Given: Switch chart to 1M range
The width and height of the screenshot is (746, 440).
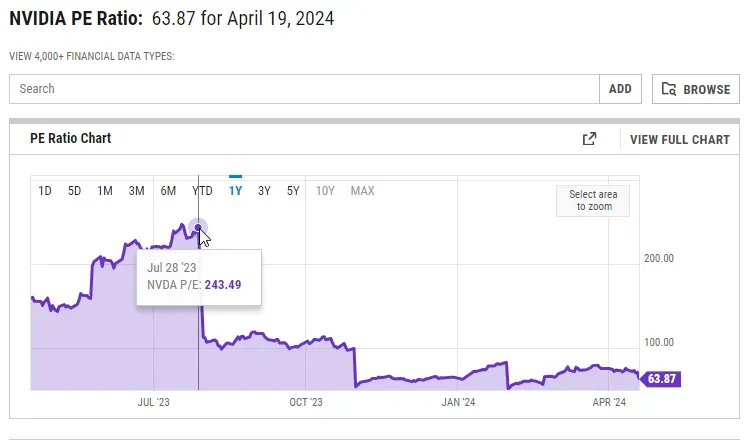Looking at the screenshot, I should pyautogui.click(x=105, y=191).
